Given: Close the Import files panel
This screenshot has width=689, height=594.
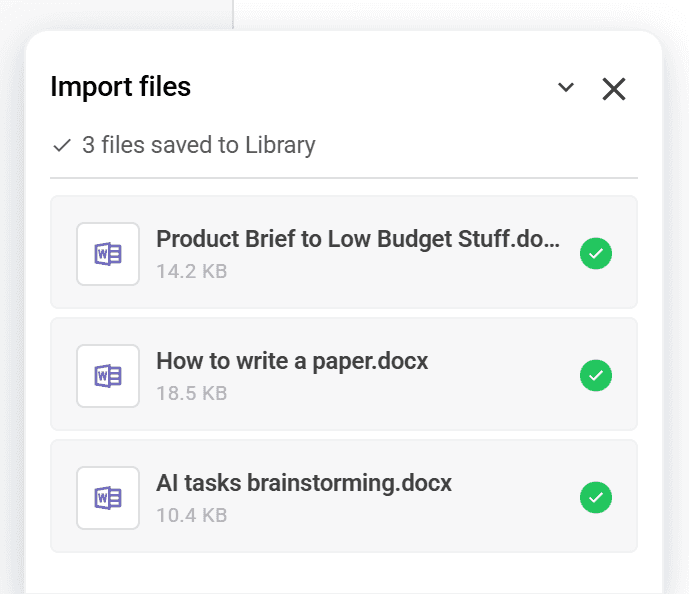Looking at the screenshot, I should point(613,89).
